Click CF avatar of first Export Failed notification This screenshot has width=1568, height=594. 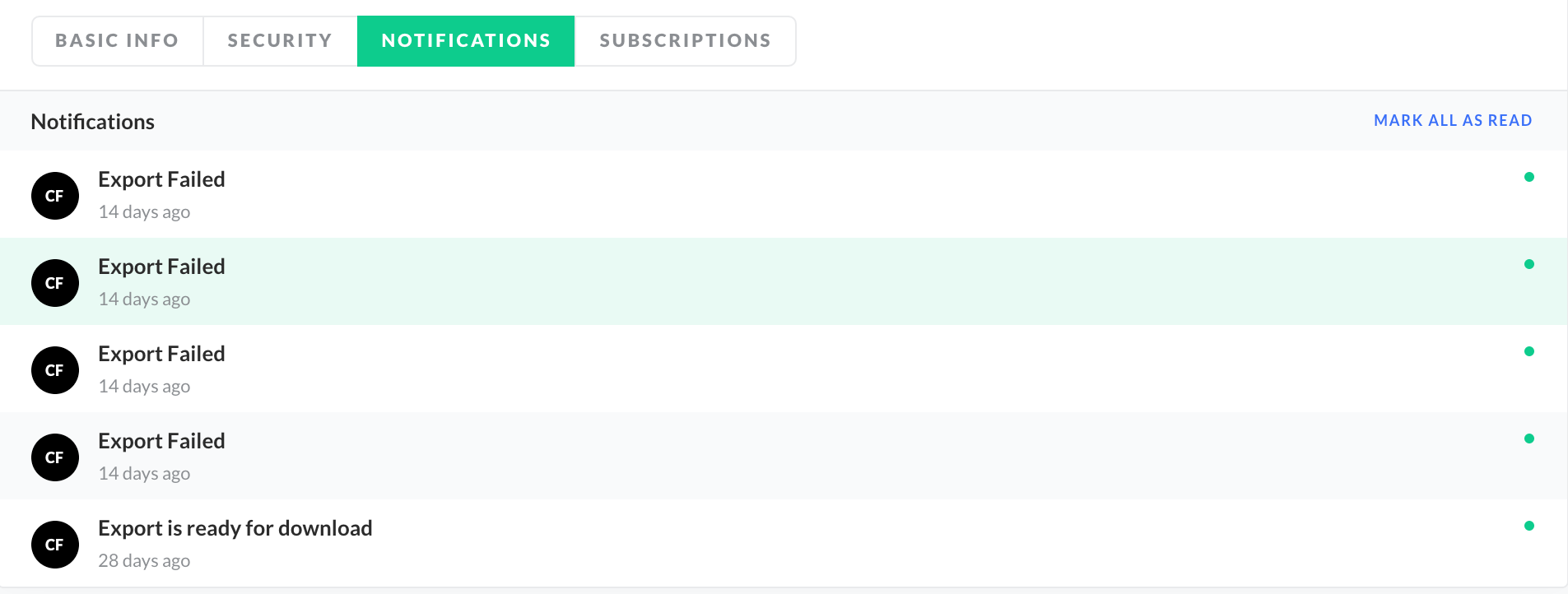[x=55, y=196]
